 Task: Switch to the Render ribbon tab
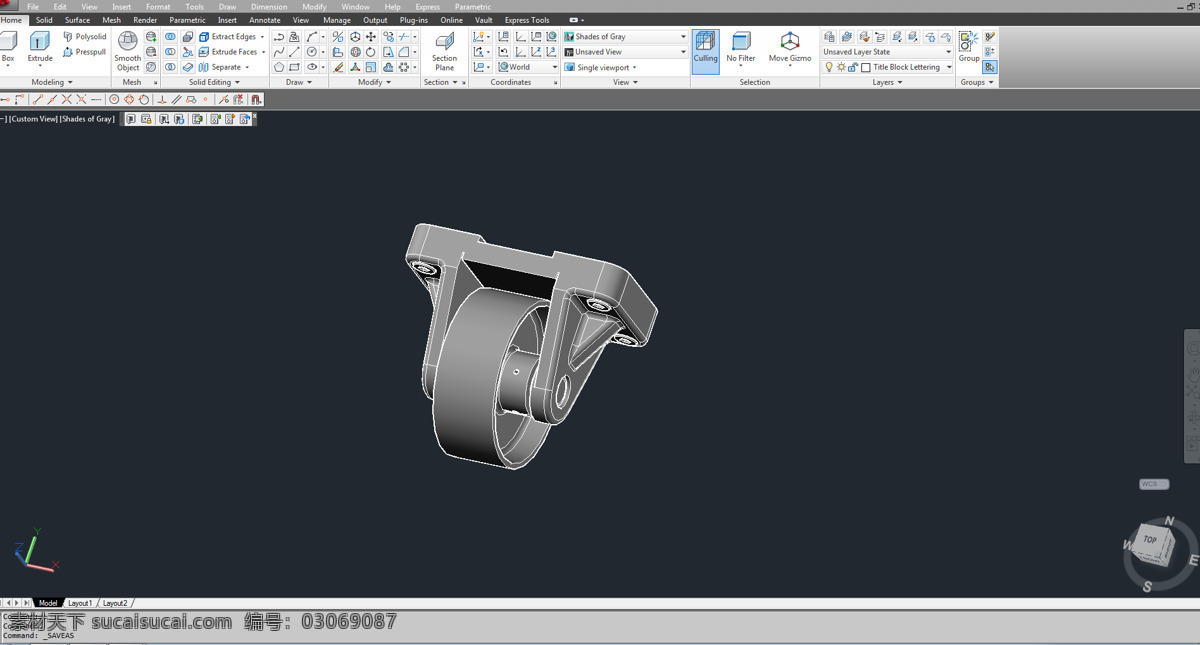coord(145,20)
